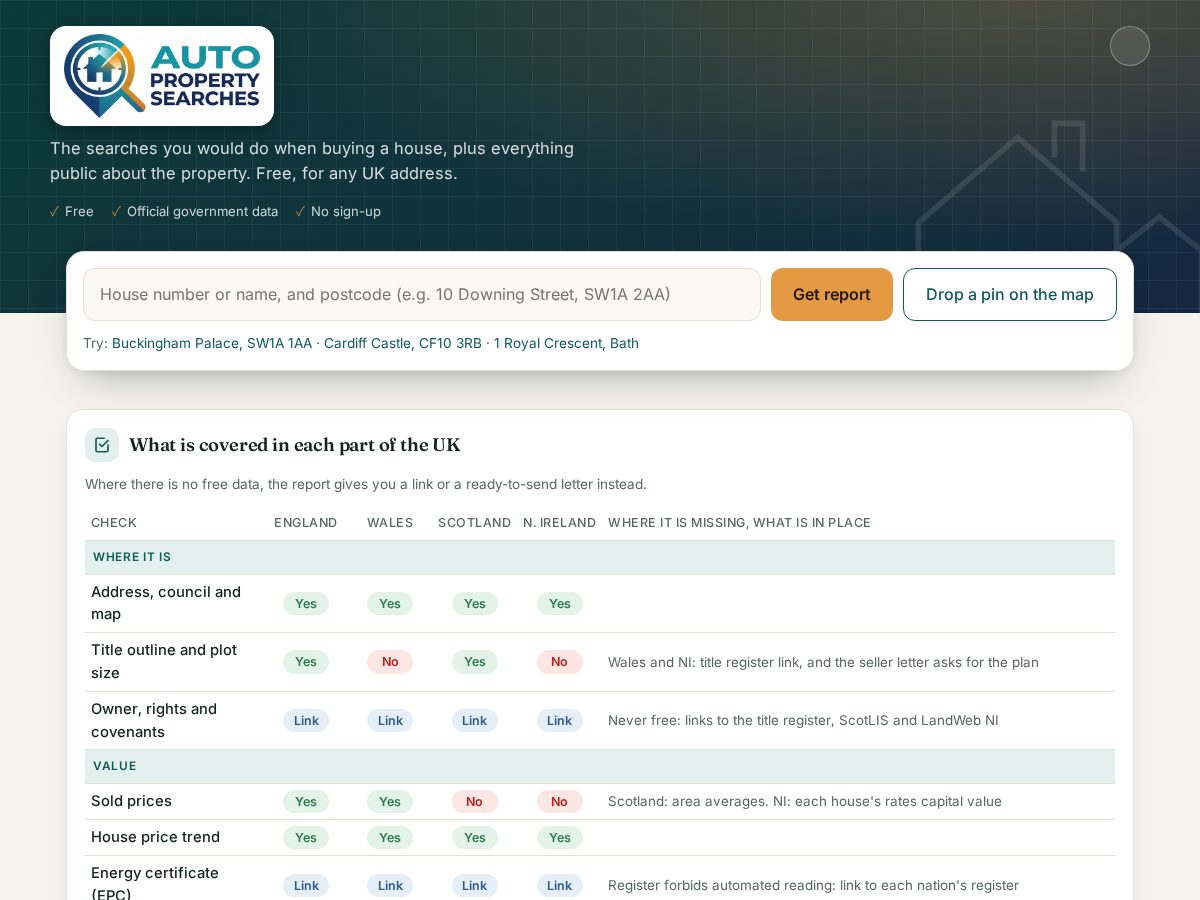
Task: Click the note about Wales and NI title register link
Action: tap(823, 662)
